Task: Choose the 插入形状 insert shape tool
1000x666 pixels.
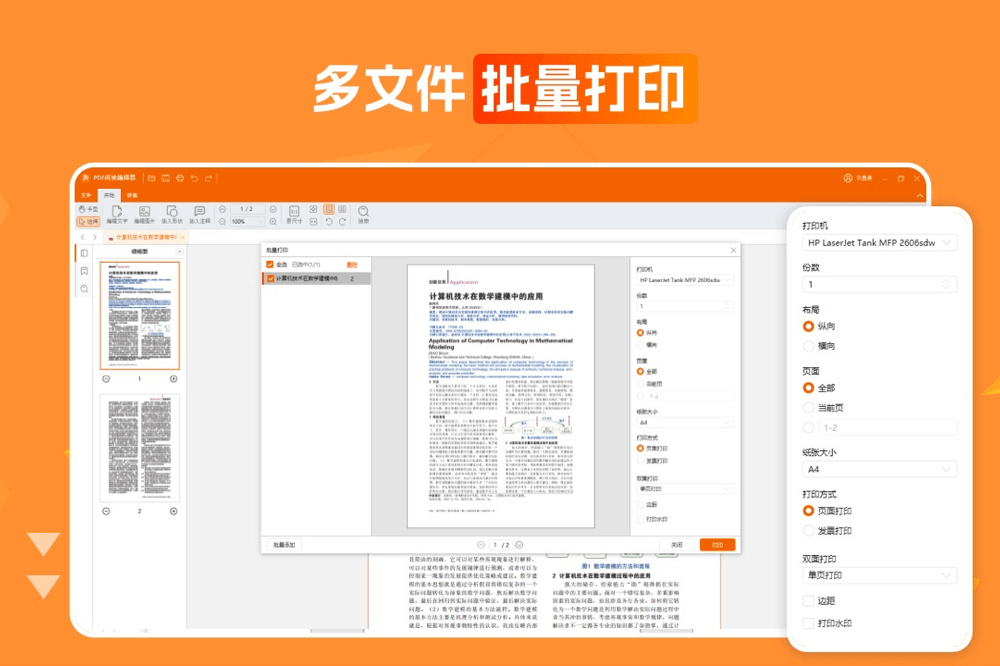Action: pyautogui.click(x=172, y=214)
